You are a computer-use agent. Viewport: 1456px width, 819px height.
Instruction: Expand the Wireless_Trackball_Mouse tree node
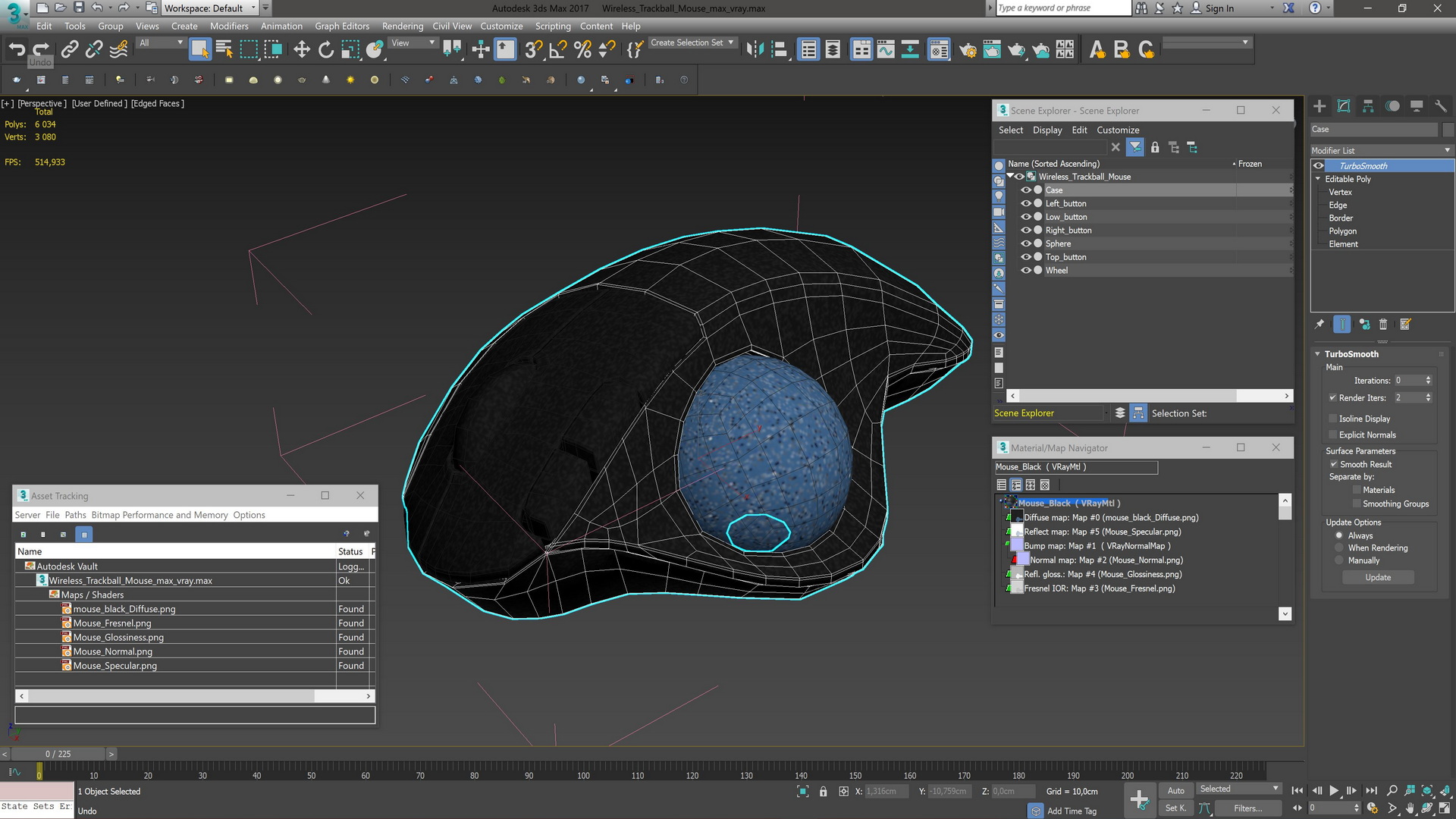(1012, 177)
